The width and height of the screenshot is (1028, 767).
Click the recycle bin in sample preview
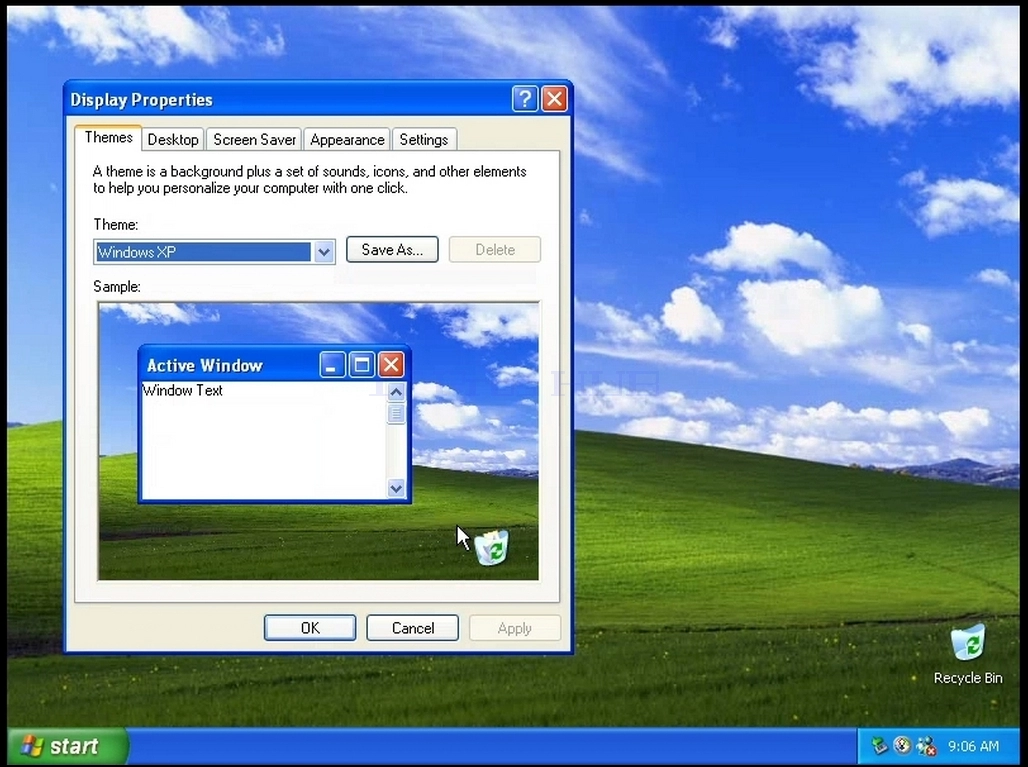tap(492, 547)
